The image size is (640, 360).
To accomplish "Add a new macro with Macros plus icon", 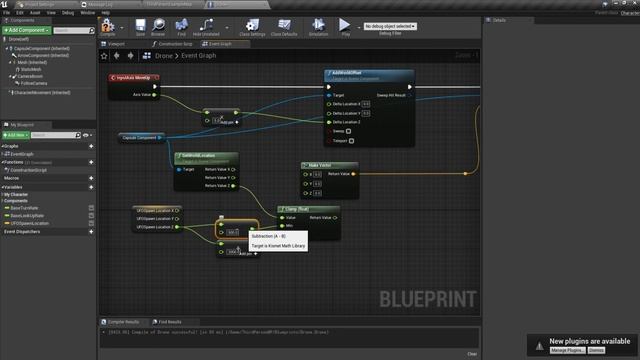I will [91, 178].
